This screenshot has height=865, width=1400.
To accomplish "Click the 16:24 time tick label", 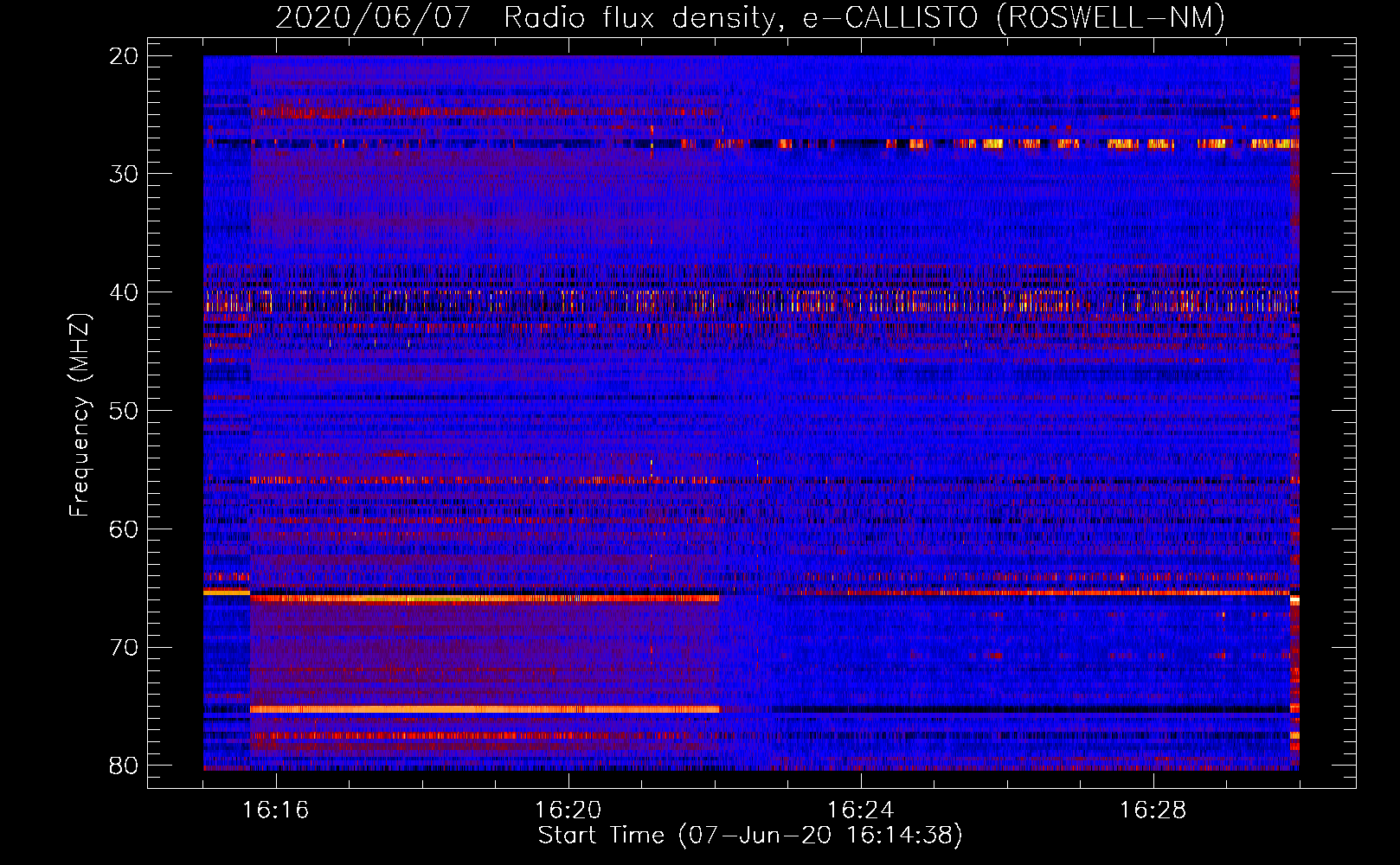I will 861,810.
